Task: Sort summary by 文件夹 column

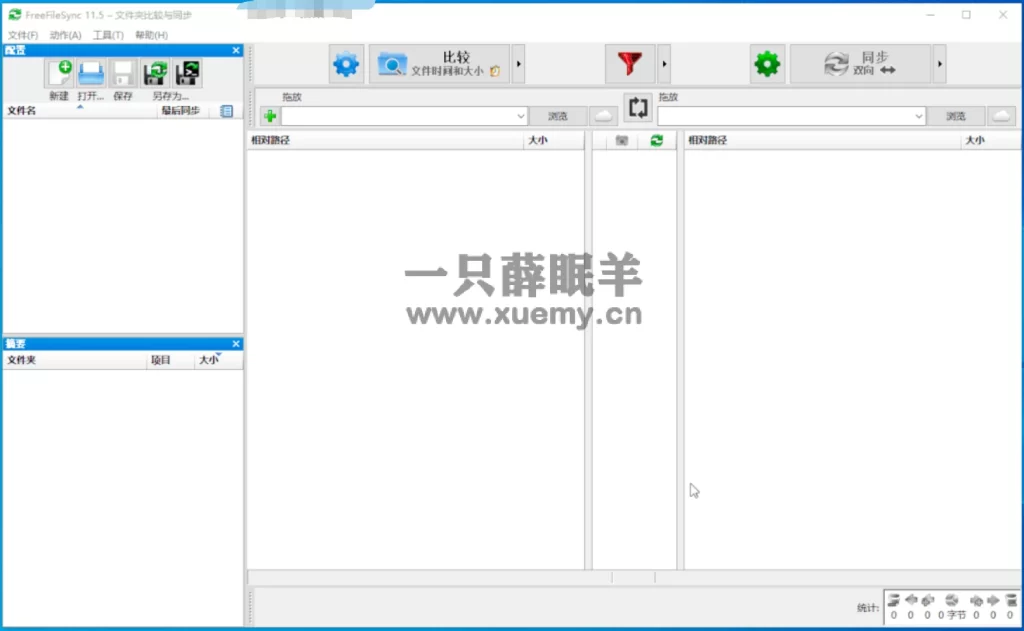Action: coord(74,360)
